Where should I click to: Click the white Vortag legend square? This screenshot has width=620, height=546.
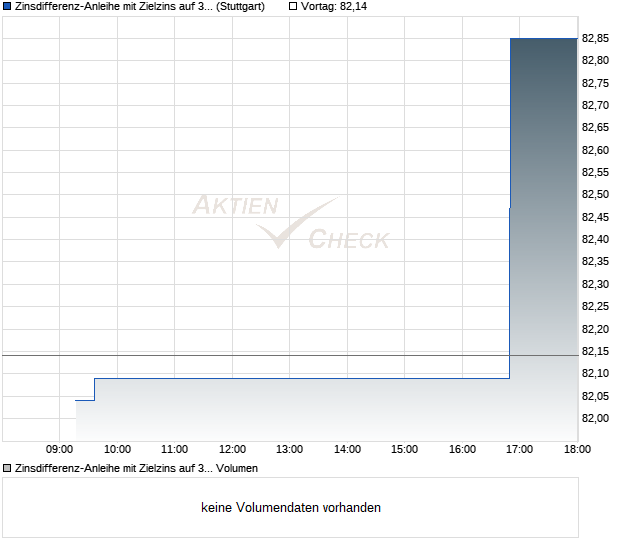pos(293,7)
